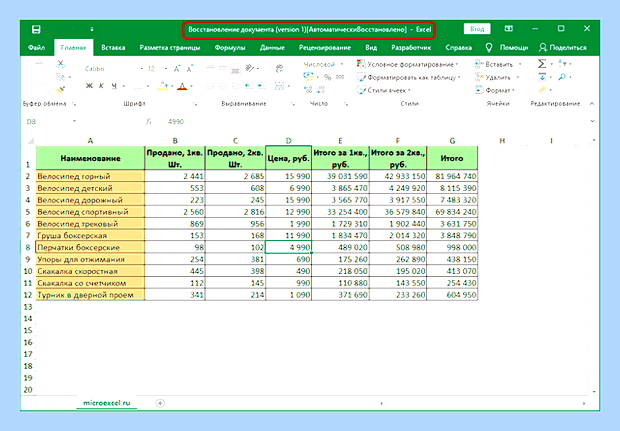620x431 pixels.
Task: Click increase decimal icon
Action: coord(308,90)
